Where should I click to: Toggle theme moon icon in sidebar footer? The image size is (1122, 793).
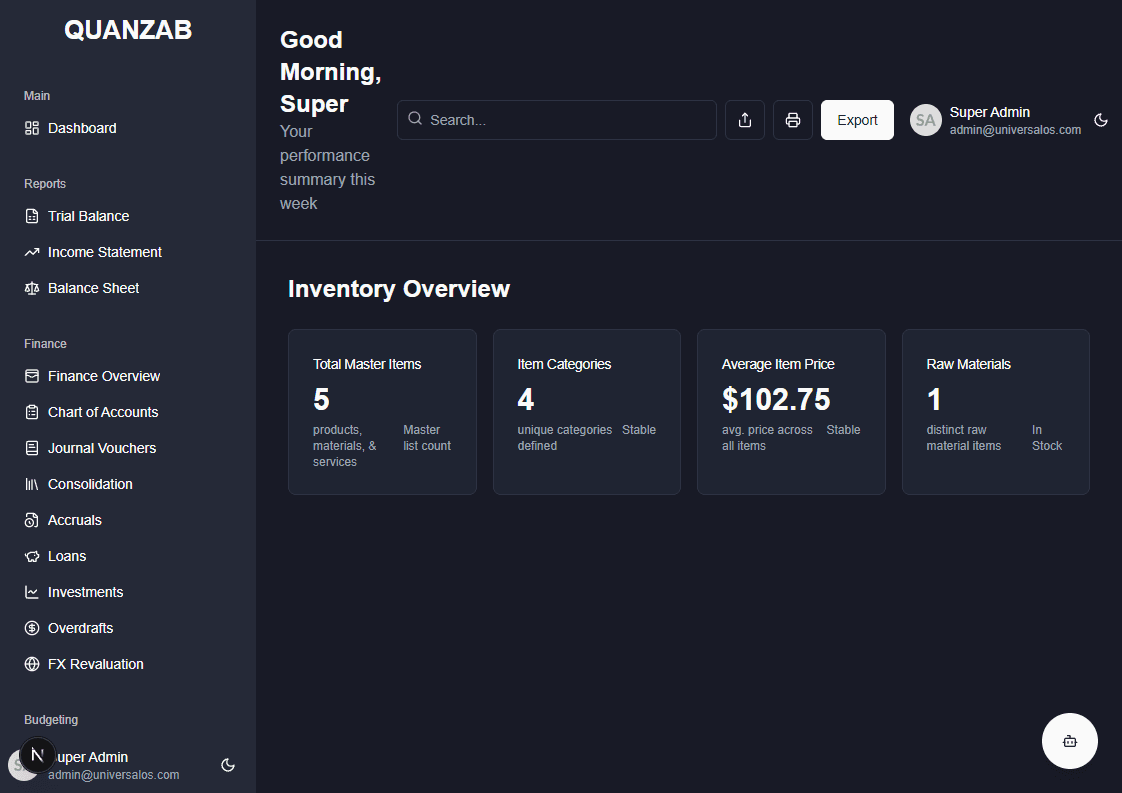coord(228,765)
